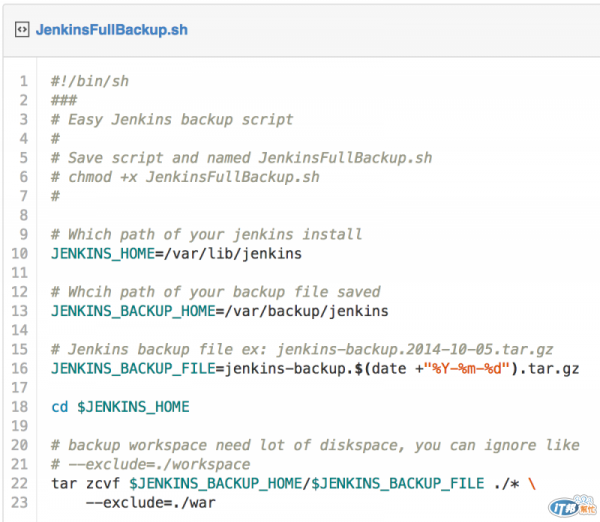Click the 'chmod +x JenkinsFullBackup.sh' comment
Image resolution: width=600 pixels, height=522 pixels.
pyautogui.click(x=185, y=177)
